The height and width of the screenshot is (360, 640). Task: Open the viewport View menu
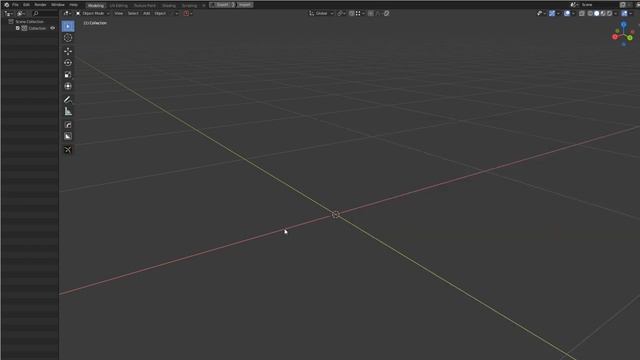coord(118,13)
